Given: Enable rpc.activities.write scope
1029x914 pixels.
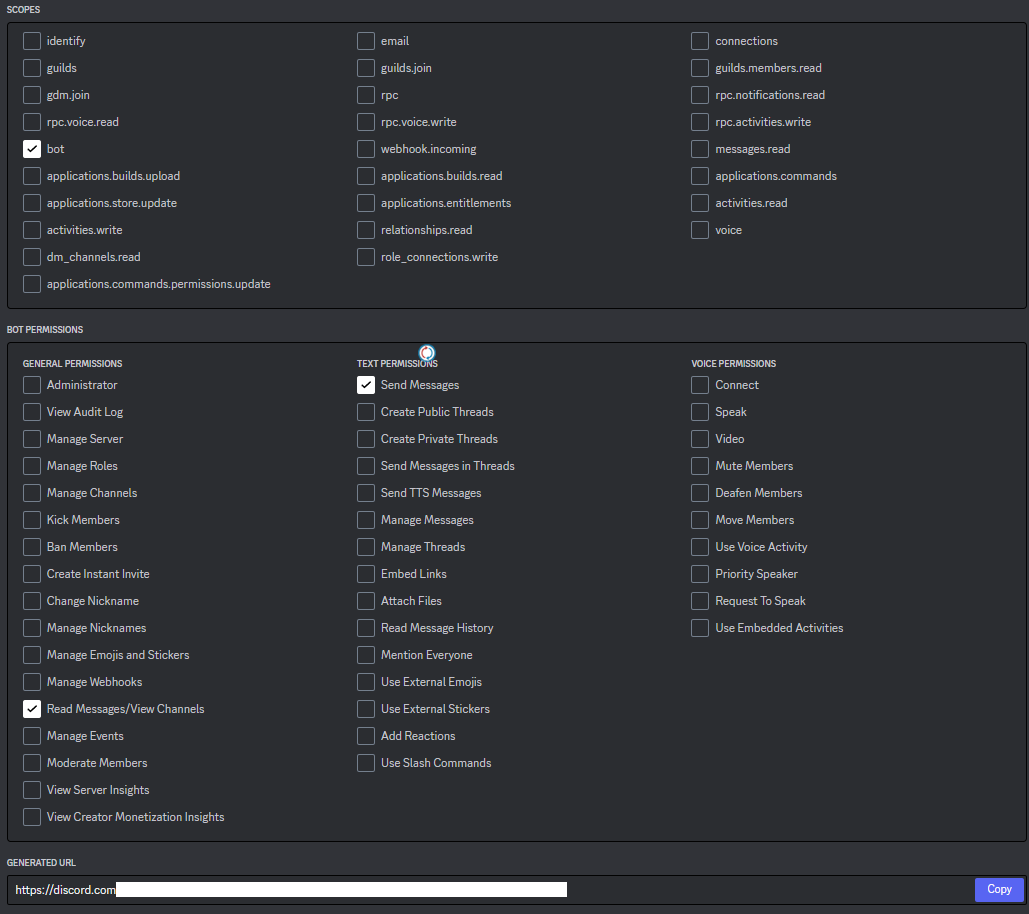Looking at the screenshot, I should pyautogui.click(x=700, y=121).
